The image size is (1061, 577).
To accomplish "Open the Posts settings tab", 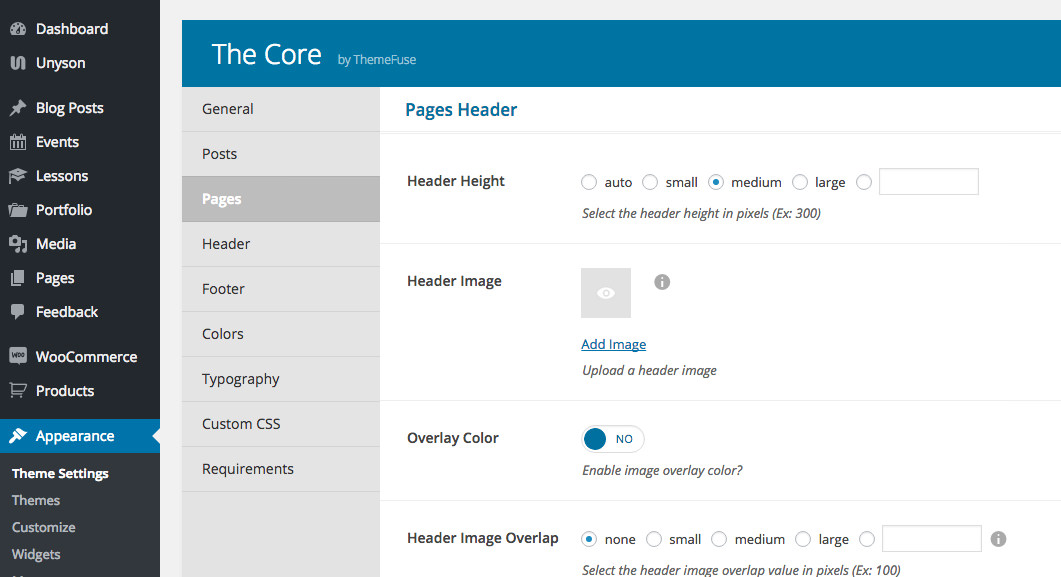I will [x=281, y=154].
